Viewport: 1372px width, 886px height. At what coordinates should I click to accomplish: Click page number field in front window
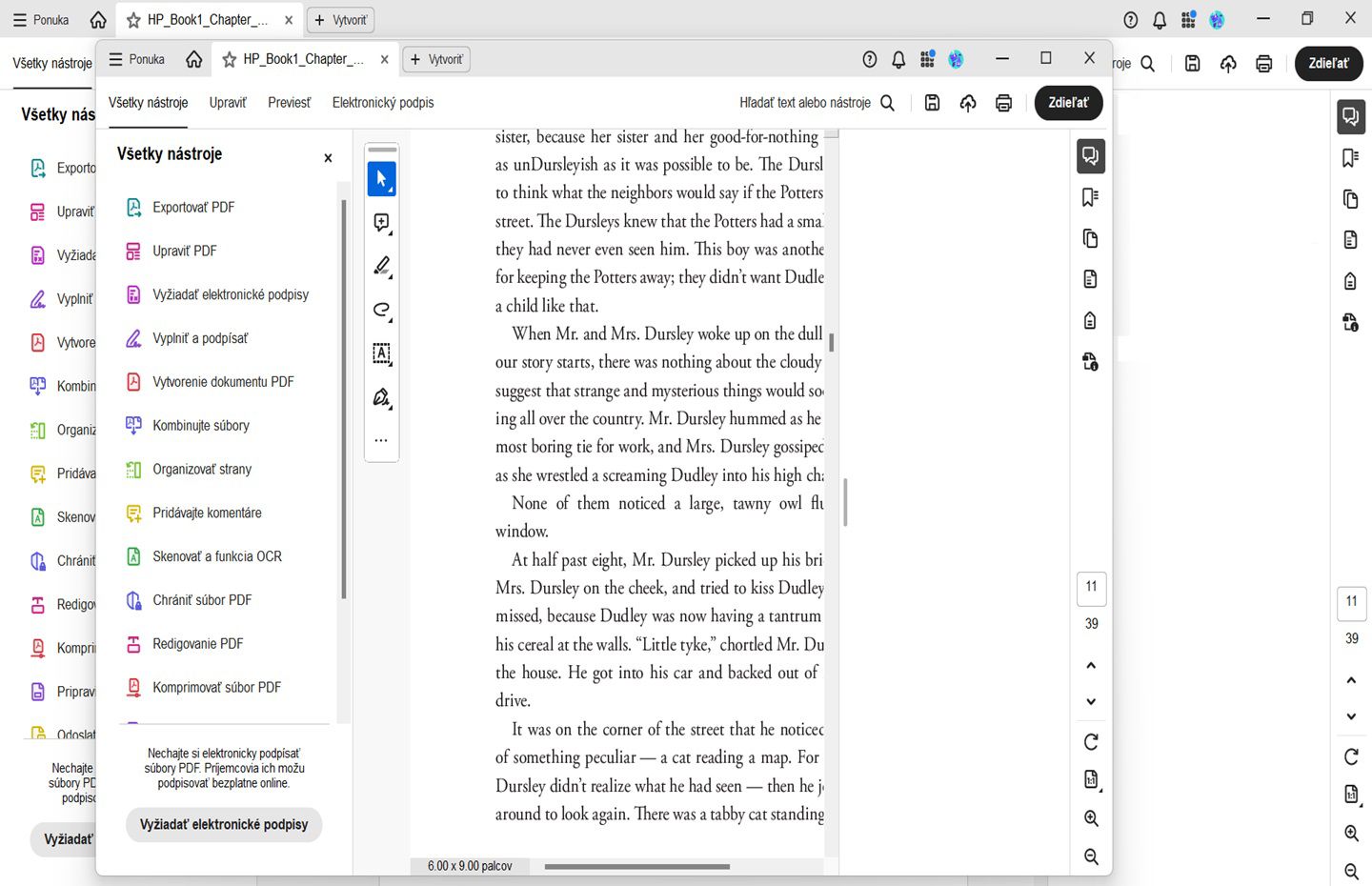click(x=1092, y=587)
